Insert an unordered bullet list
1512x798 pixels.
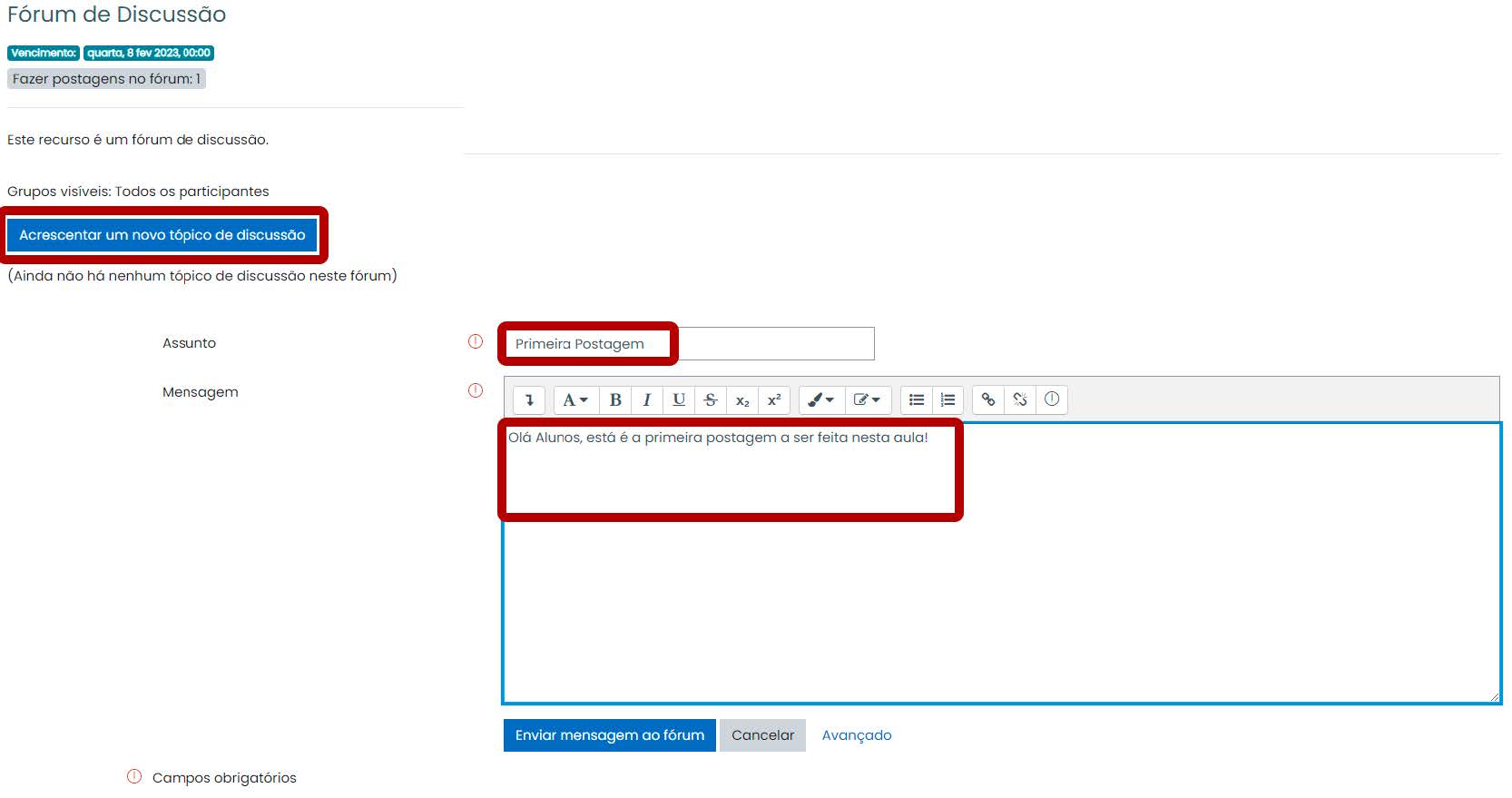tap(917, 399)
